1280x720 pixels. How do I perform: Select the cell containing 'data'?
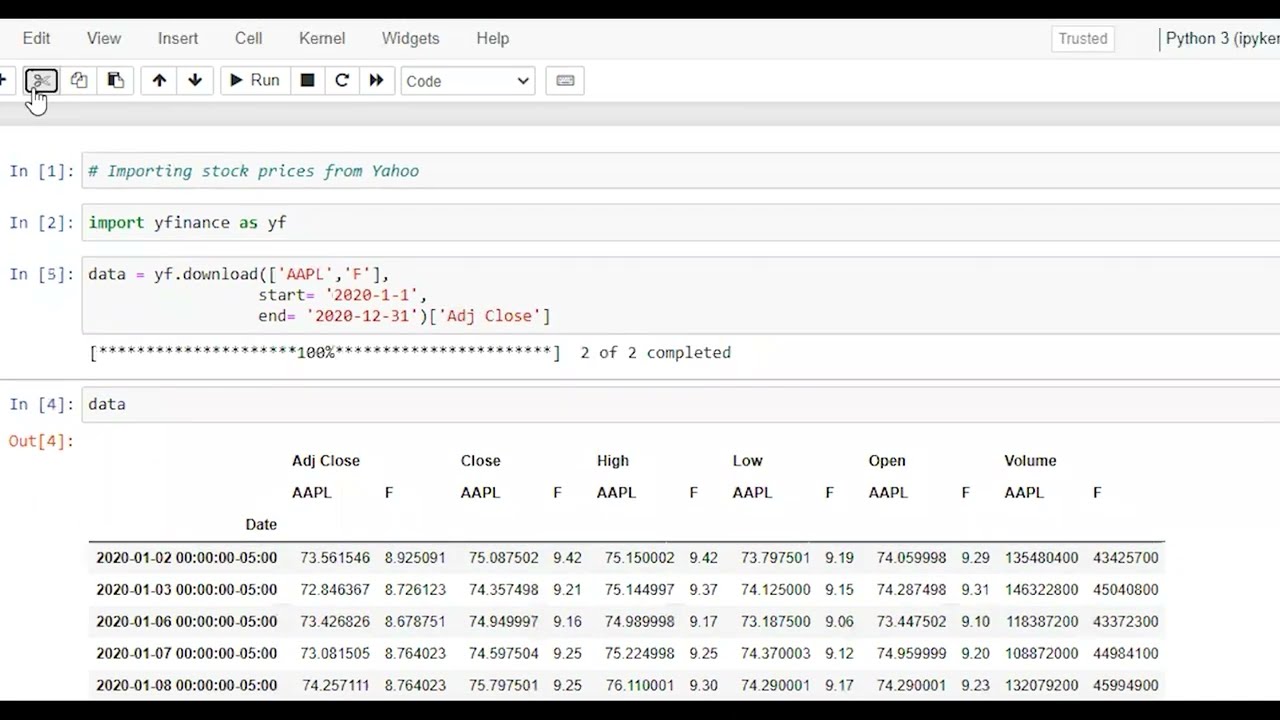680,404
